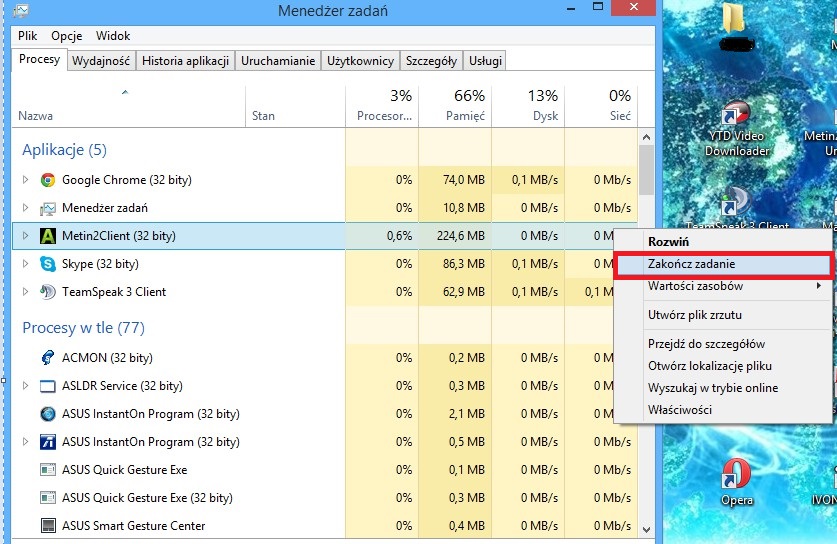Screen dimensions: 837x544
Task: Open the Plik menu
Action: tap(27, 36)
